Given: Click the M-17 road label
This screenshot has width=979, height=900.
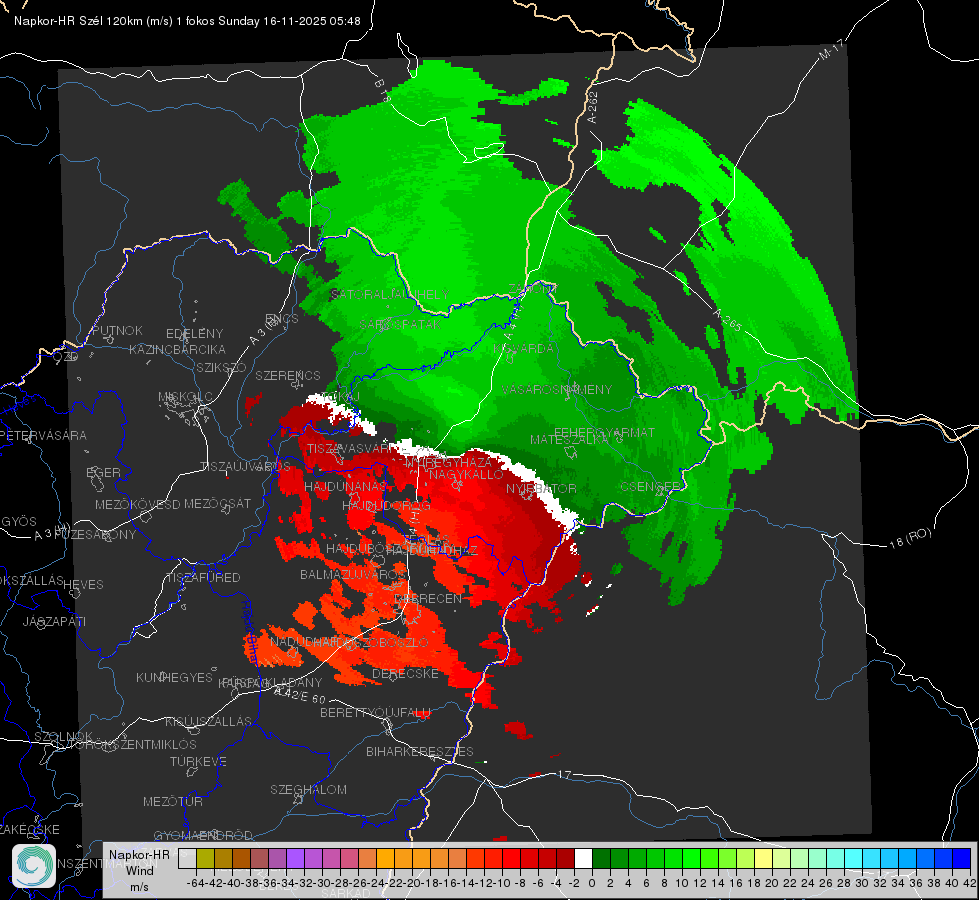Looking at the screenshot, I should coord(831,50).
